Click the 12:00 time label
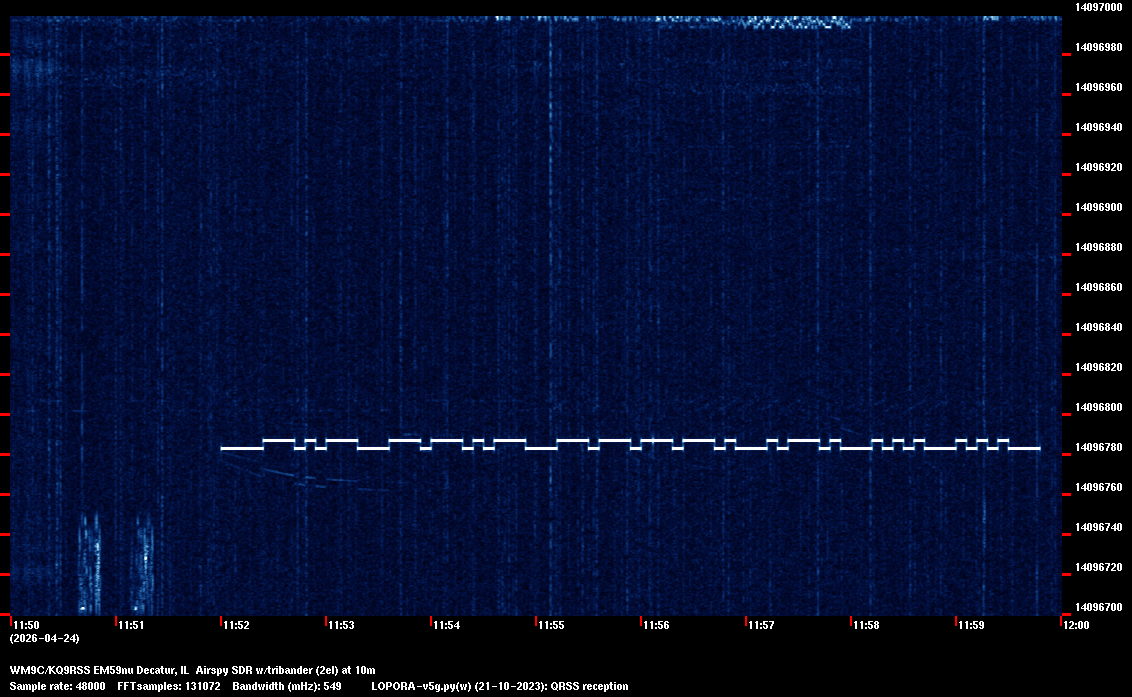Image resolution: width=1132 pixels, height=697 pixels. pos(1076,625)
